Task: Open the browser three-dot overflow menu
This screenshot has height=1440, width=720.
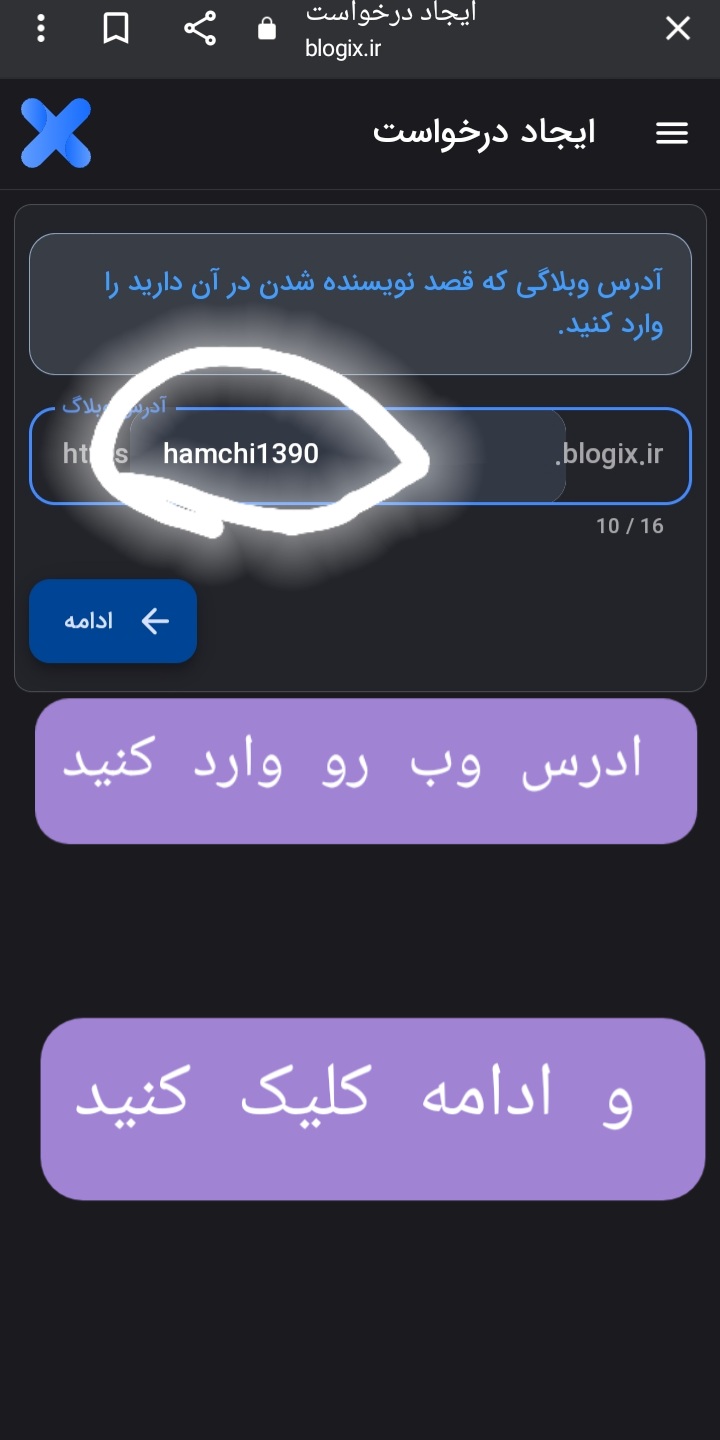Action: tap(40, 28)
